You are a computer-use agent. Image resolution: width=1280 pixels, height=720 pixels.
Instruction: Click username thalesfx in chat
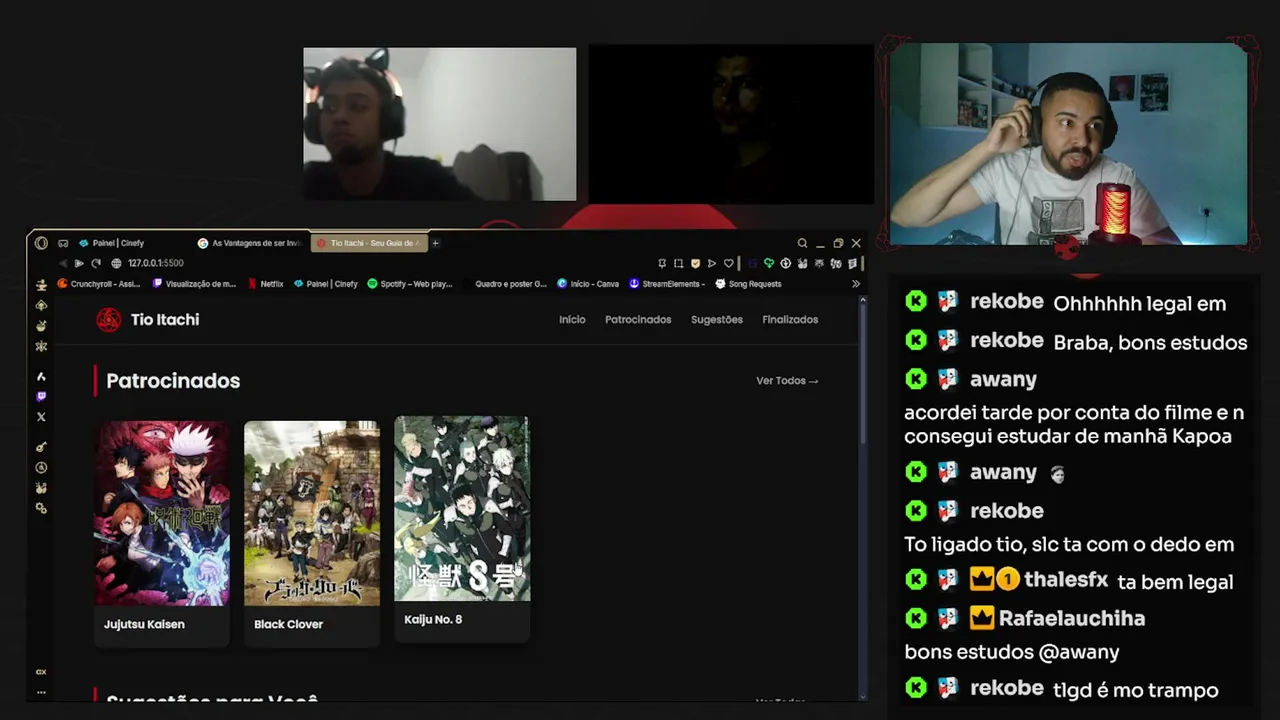[x=1066, y=580]
